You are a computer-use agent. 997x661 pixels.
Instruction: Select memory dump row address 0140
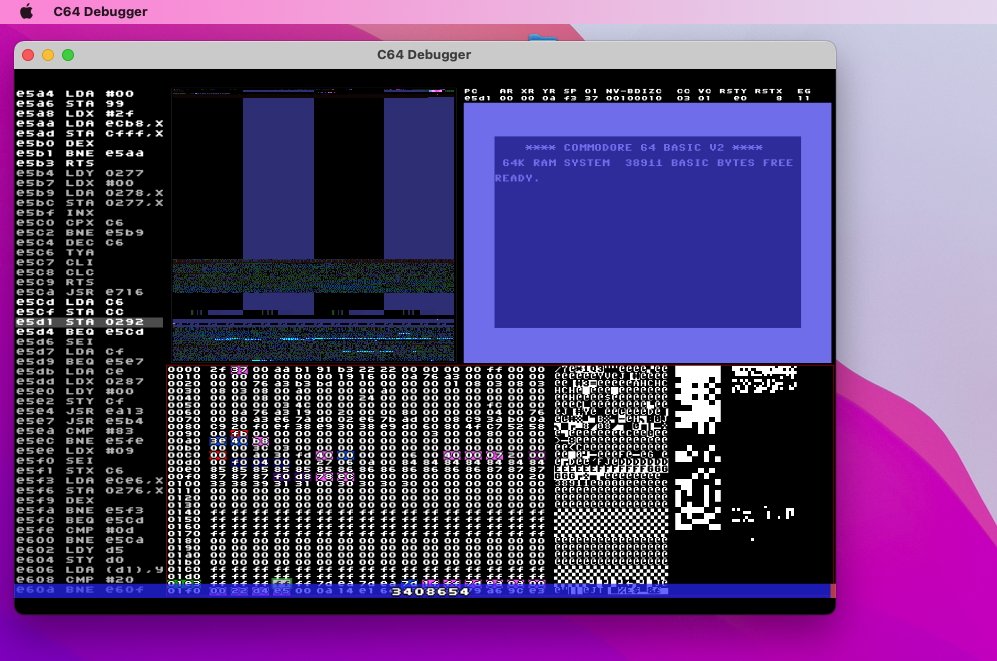click(184, 512)
